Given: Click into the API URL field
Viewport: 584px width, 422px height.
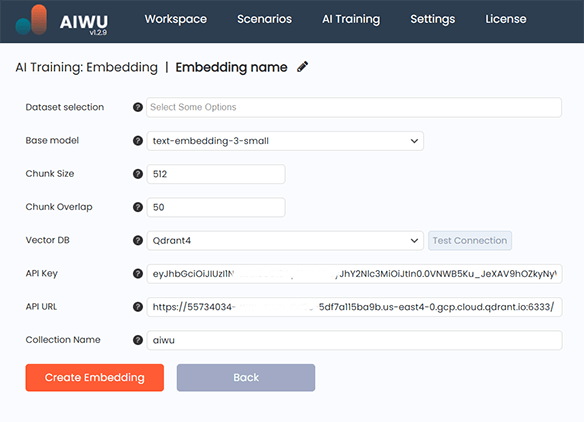Looking at the screenshot, I should coord(354,307).
